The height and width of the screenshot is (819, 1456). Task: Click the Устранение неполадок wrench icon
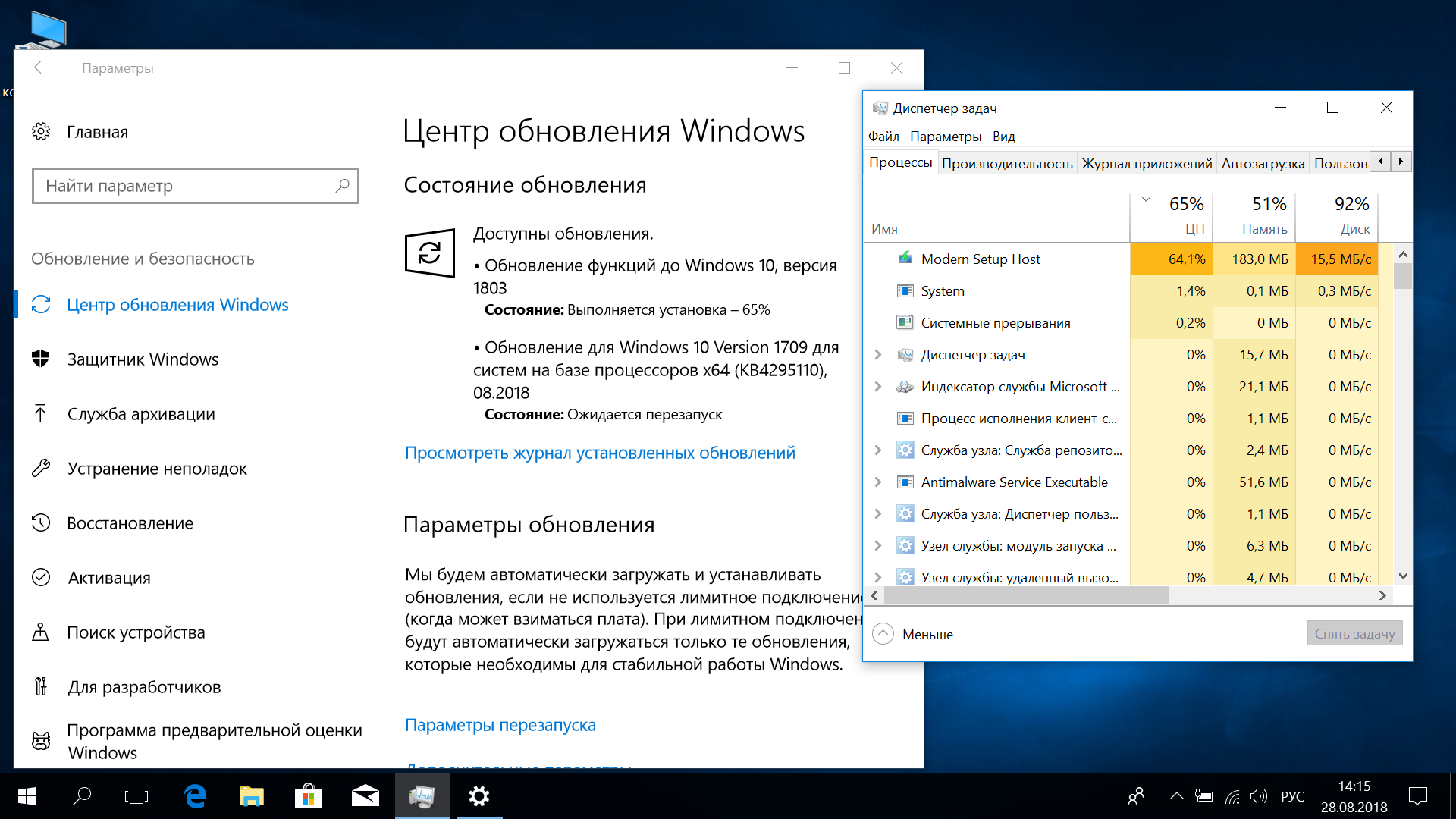point(41,468)
